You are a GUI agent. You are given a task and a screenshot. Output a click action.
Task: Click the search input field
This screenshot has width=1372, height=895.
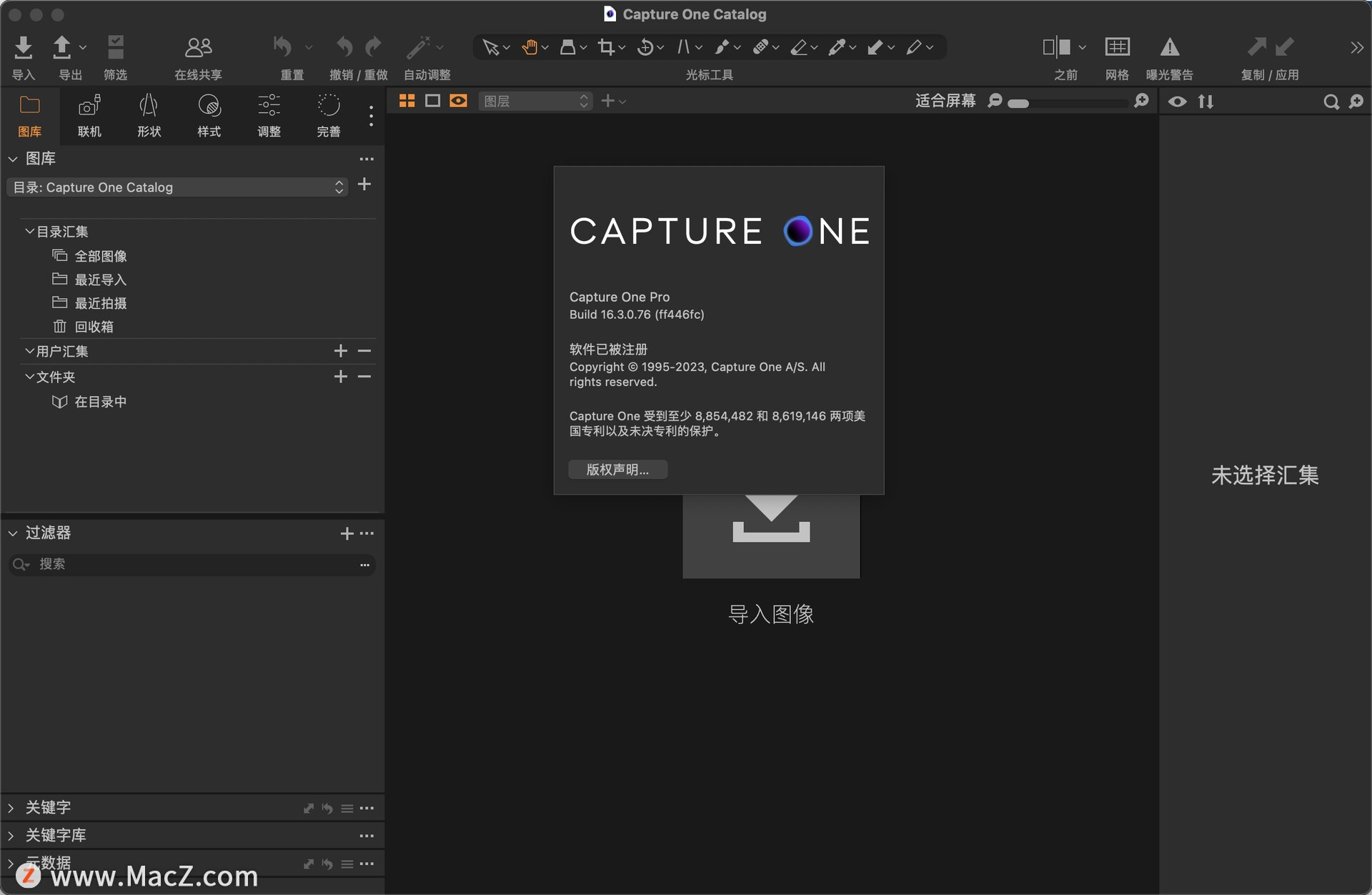(190, 563)
